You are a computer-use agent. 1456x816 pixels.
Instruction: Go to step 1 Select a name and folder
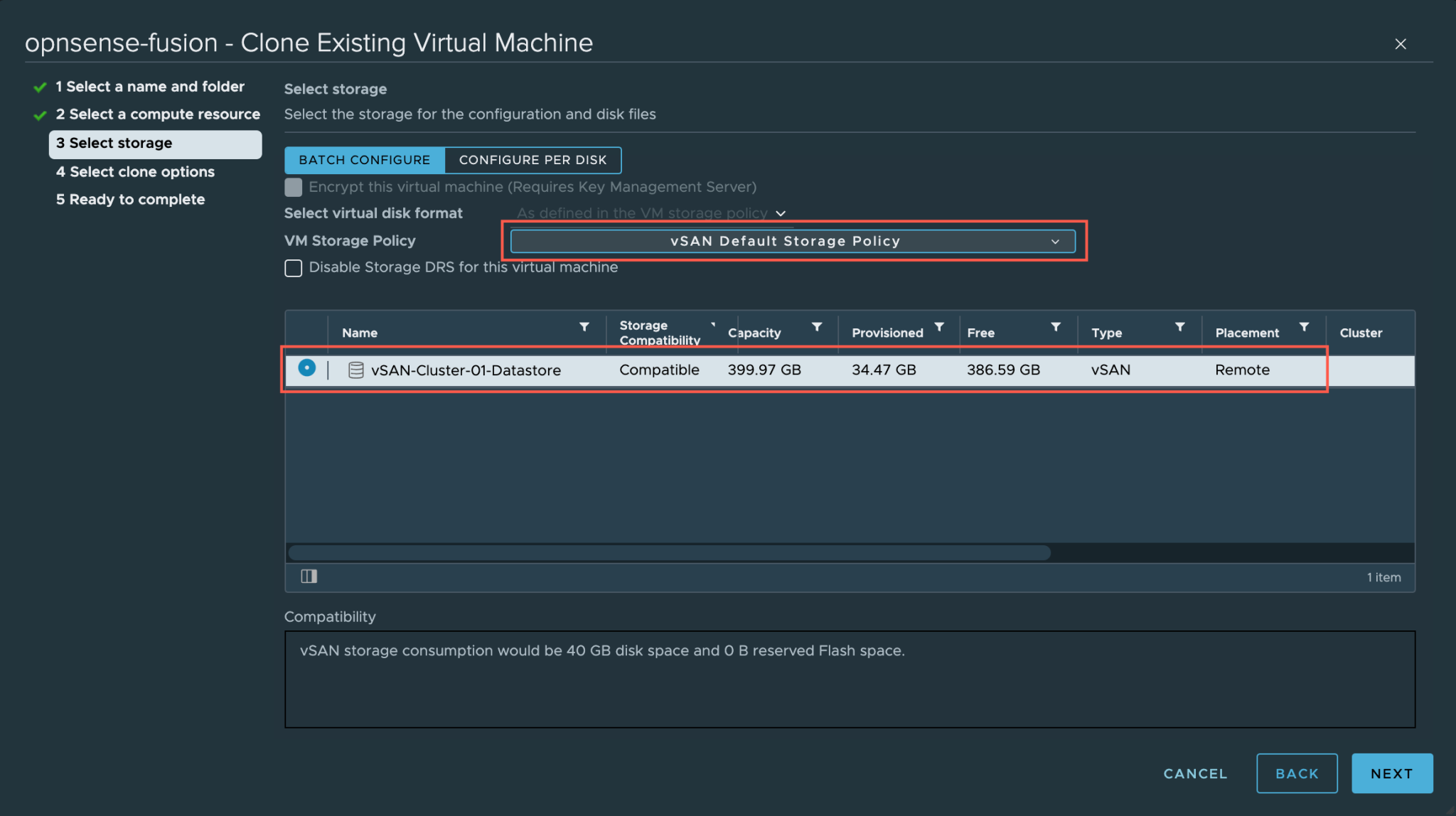click(150, 86)
